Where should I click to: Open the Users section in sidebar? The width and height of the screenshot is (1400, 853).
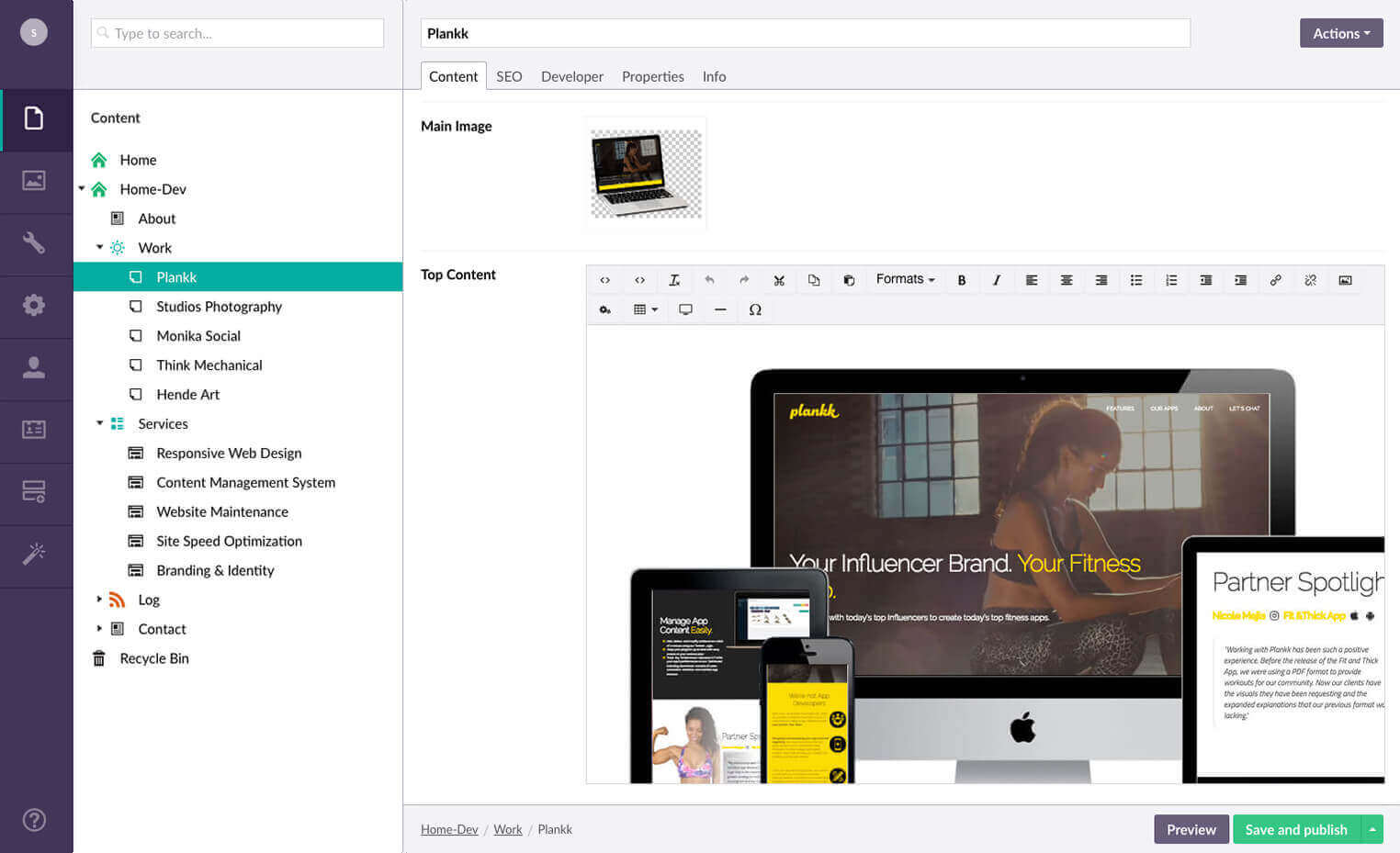[34, 368]
